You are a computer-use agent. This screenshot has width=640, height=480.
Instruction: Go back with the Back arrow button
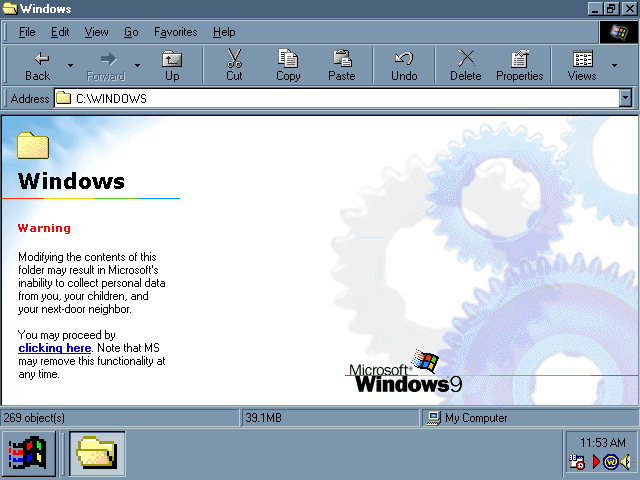[38, 65]
